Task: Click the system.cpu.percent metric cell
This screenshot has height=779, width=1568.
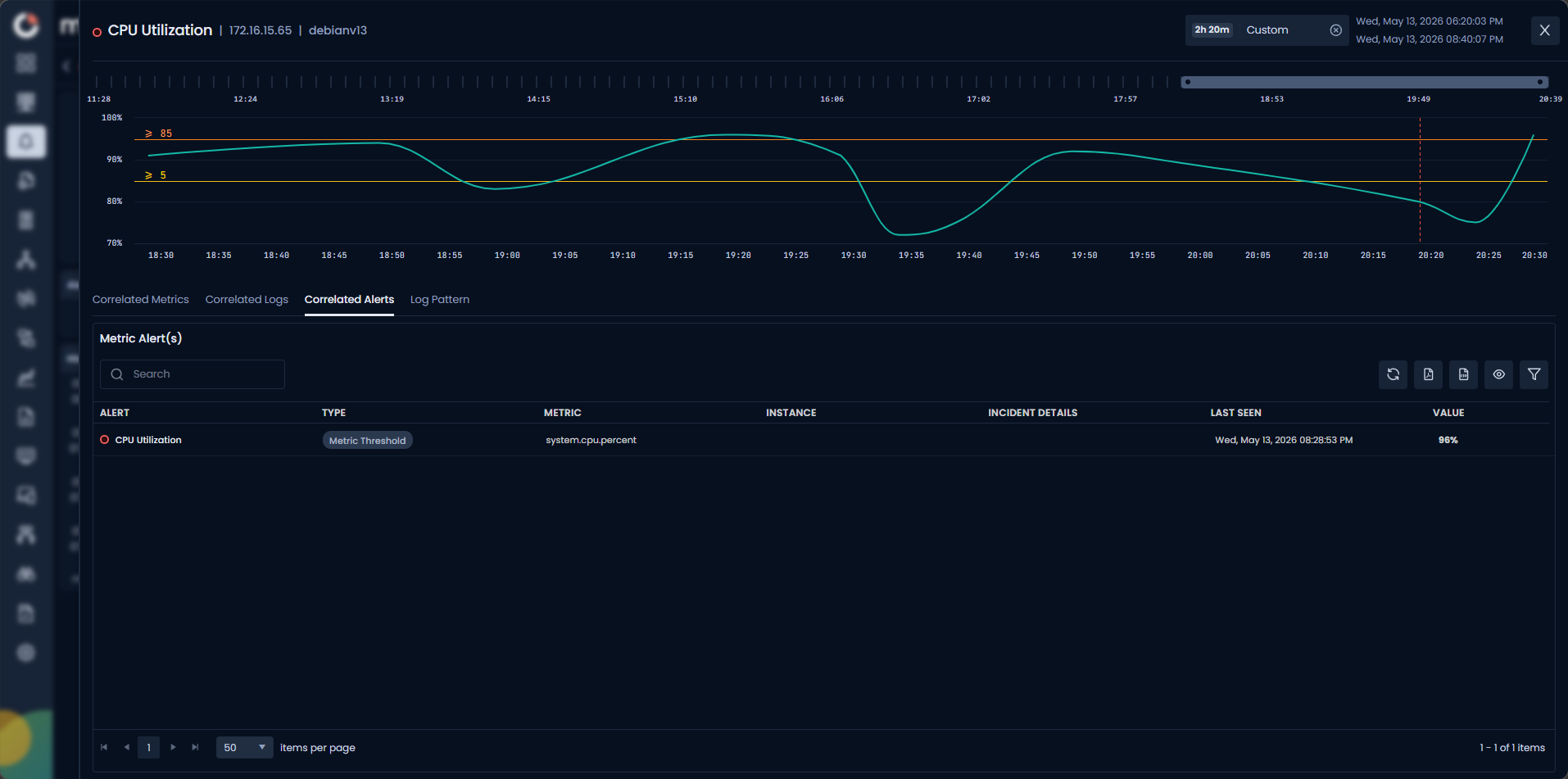Action: 591,440
